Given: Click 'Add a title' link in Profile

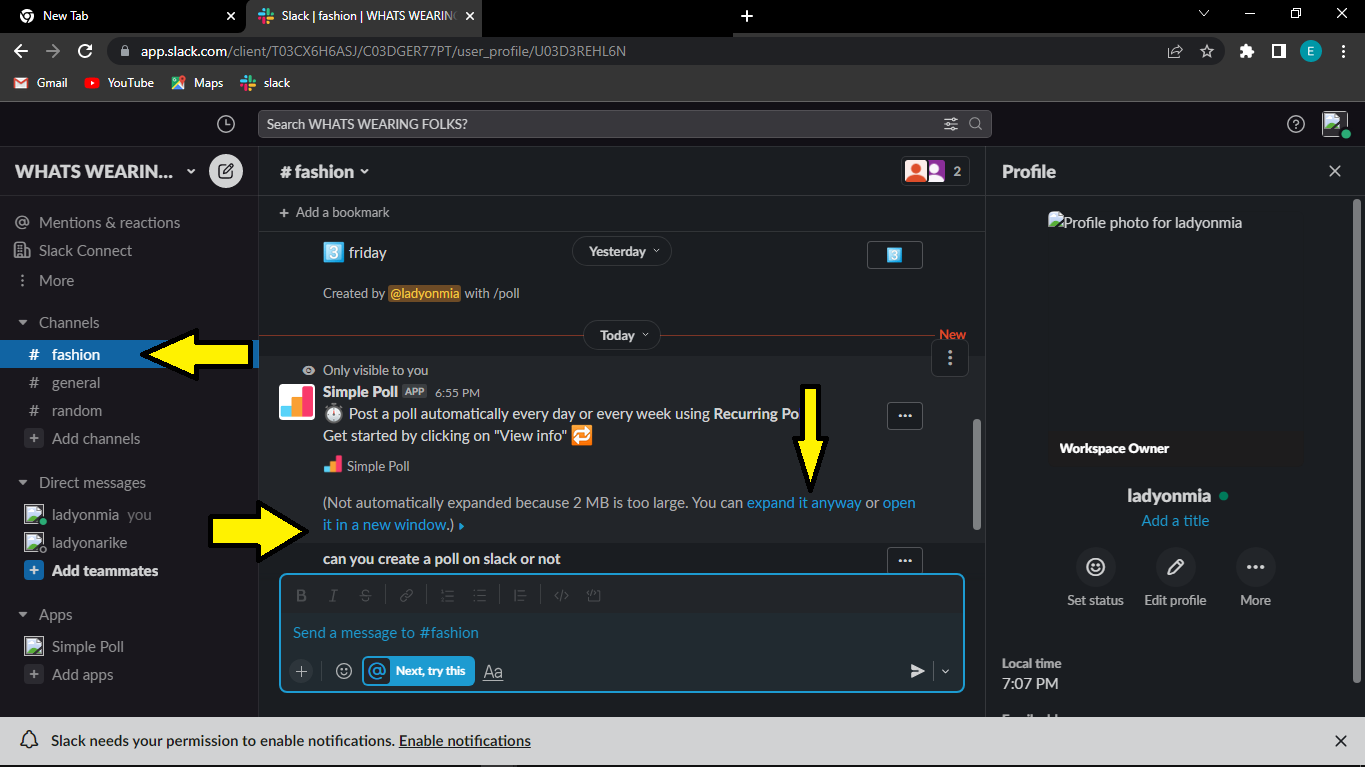Looking at the screenshot, I should (x=1175, y=520).
